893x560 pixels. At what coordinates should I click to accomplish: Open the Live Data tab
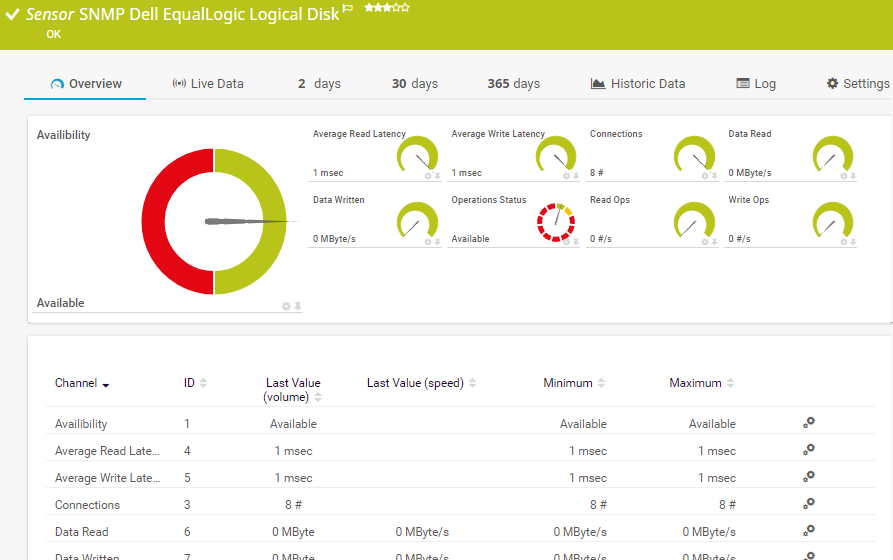pos(208,84)
